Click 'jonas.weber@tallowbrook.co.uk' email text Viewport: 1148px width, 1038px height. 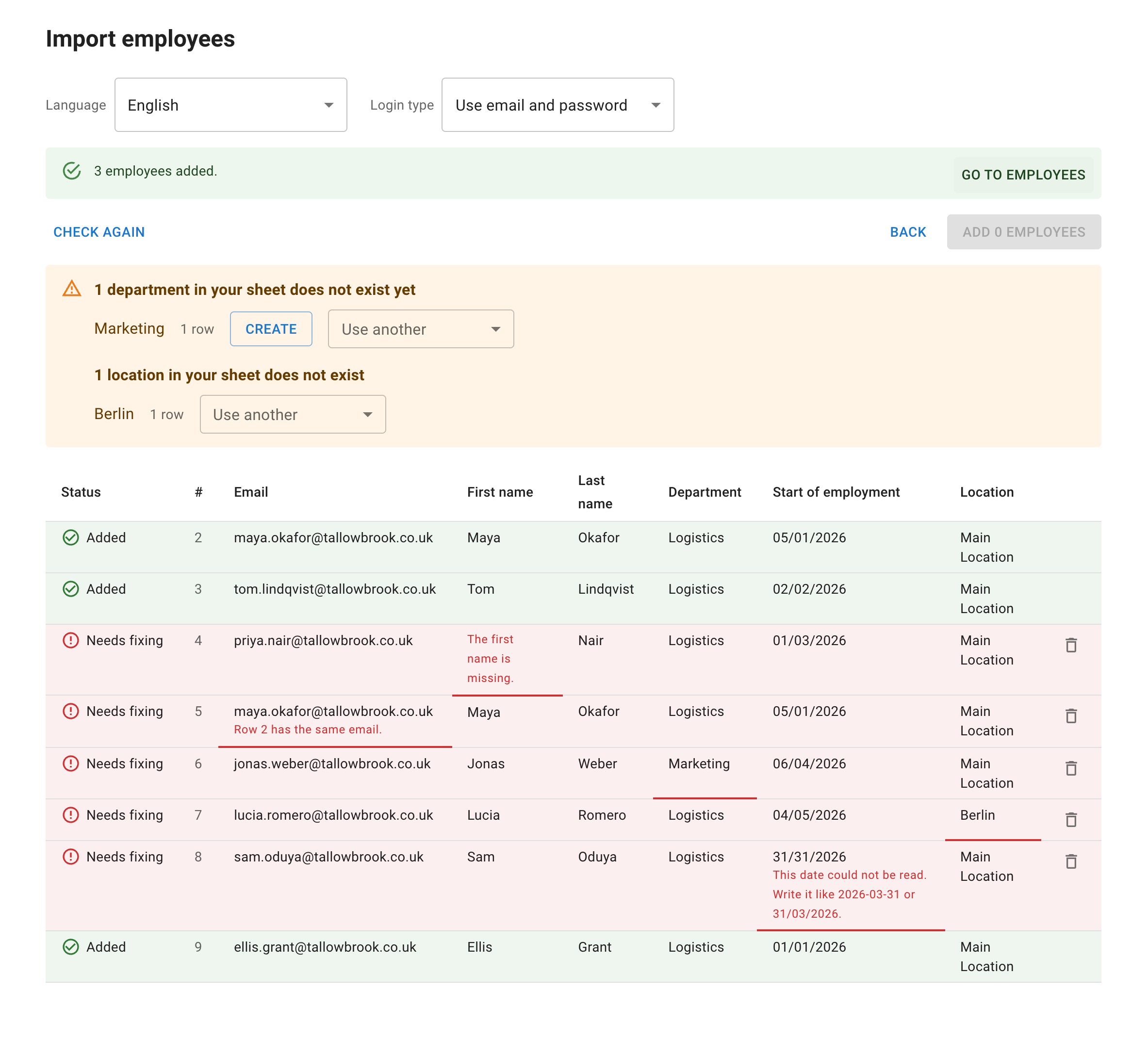pos(332,763)
